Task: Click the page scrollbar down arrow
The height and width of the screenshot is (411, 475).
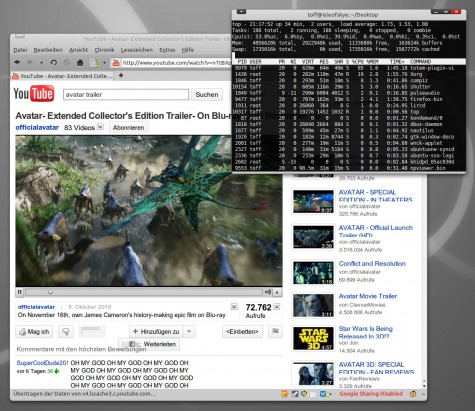Action: pyautogui.click(x=424, y=386)
